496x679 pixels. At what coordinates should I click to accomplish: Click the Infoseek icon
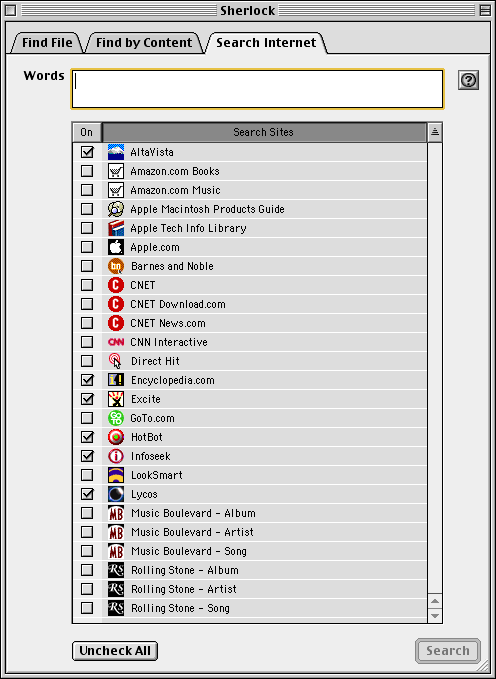click(116, 456)
